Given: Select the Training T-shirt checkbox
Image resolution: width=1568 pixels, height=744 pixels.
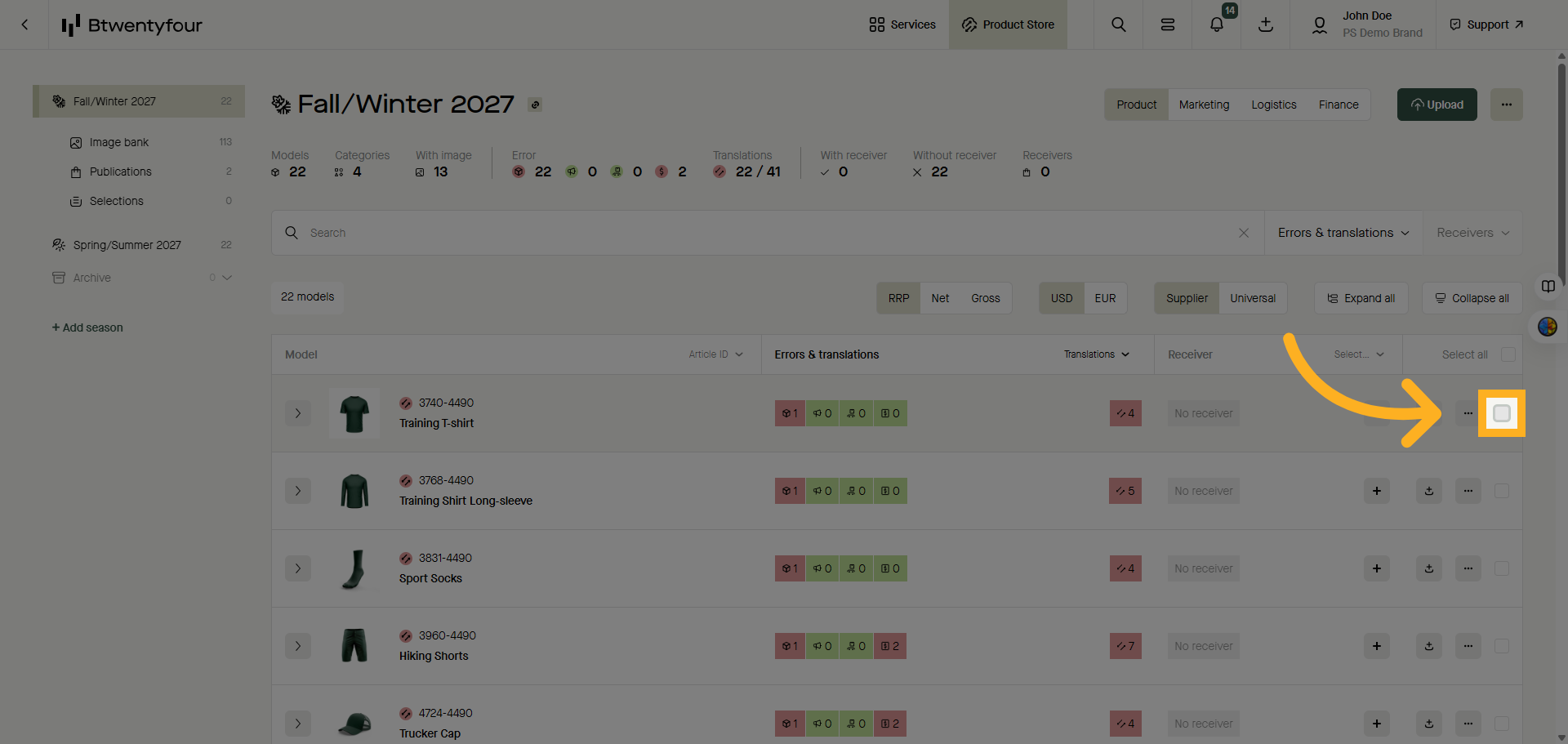Looking at the screenshot, I should 1502,413.
